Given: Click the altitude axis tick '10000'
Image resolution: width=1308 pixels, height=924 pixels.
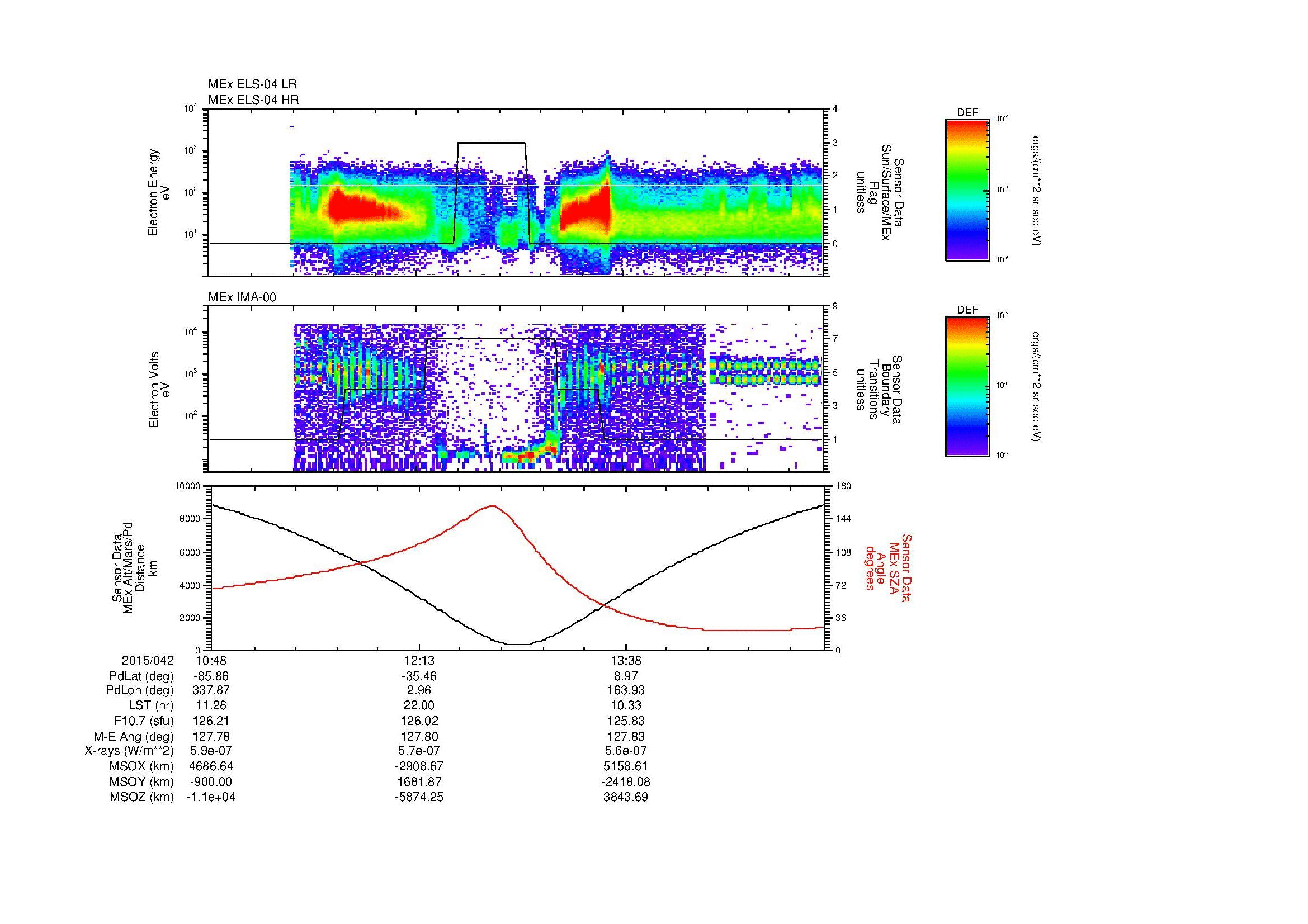Looking at the screenshot, I should pyautogui.click(x=187, y=486).
